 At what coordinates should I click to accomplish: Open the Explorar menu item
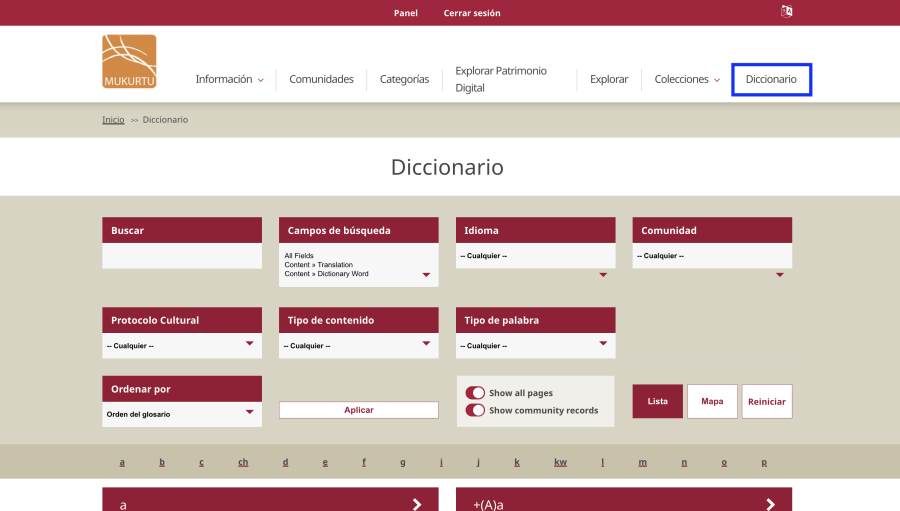point(609,79)
